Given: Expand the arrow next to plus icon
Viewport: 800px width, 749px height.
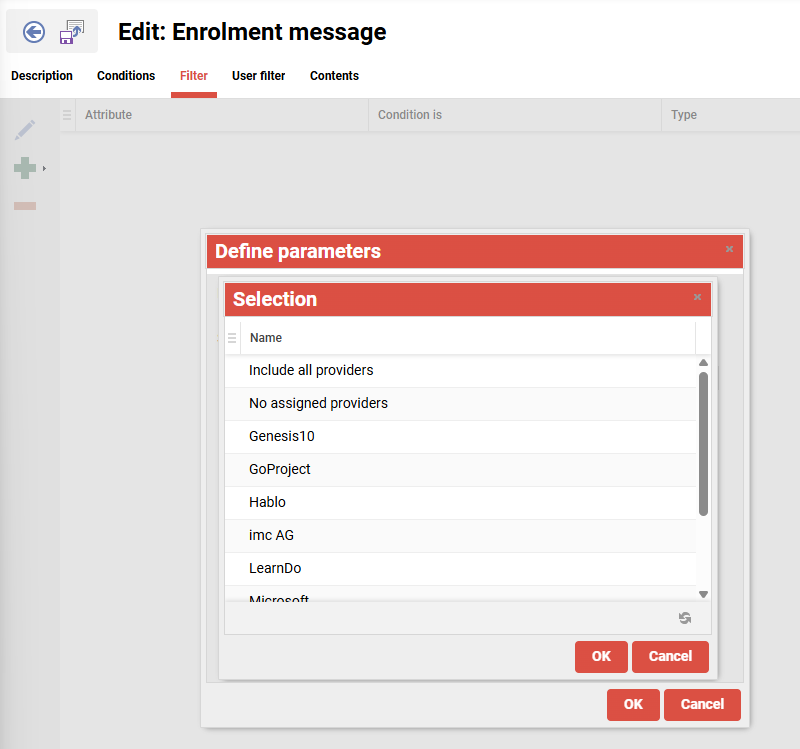Looking at the screenshot, I should [44, 168].
